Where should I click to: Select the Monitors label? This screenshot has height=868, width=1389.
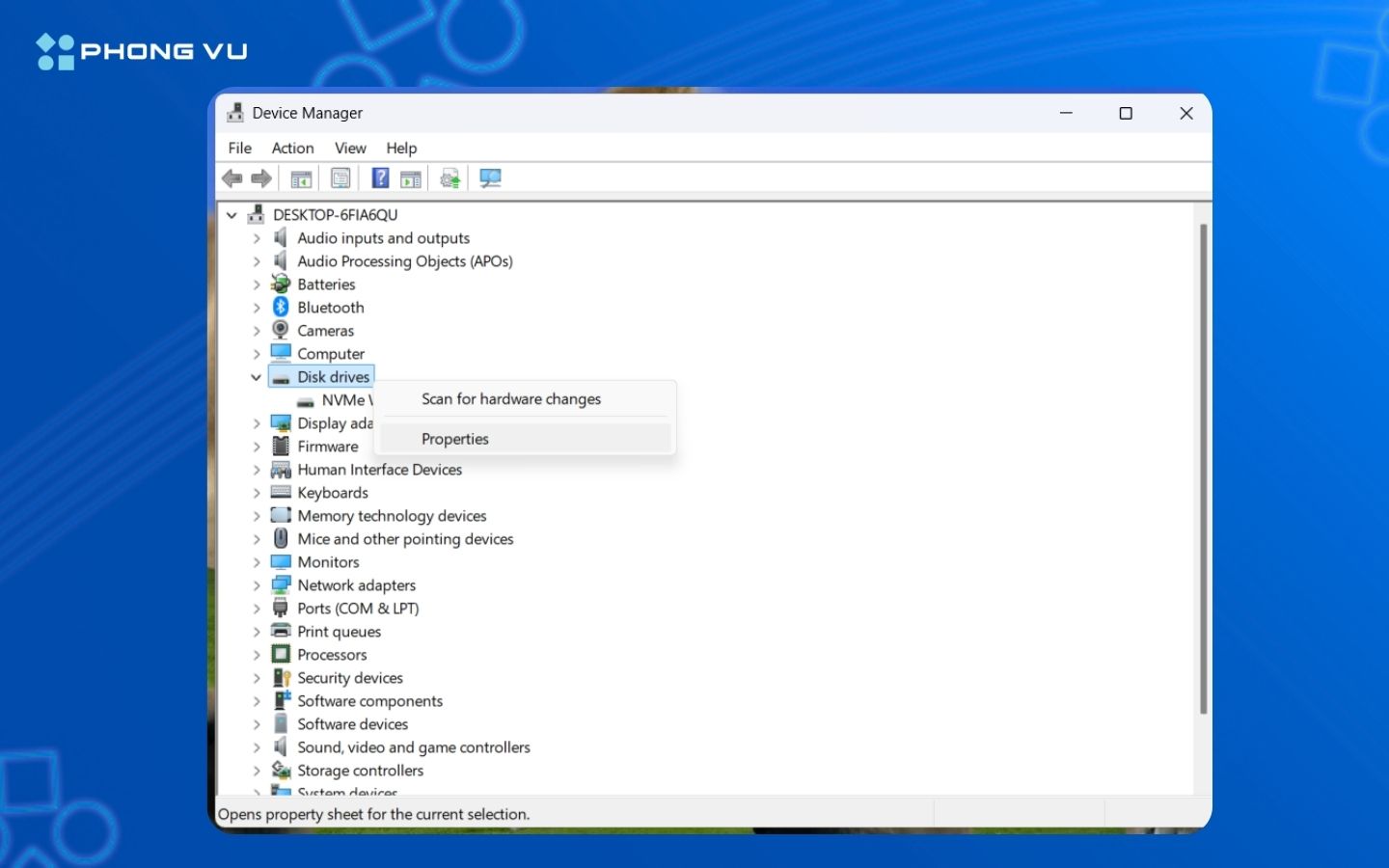tap(328, 562)
